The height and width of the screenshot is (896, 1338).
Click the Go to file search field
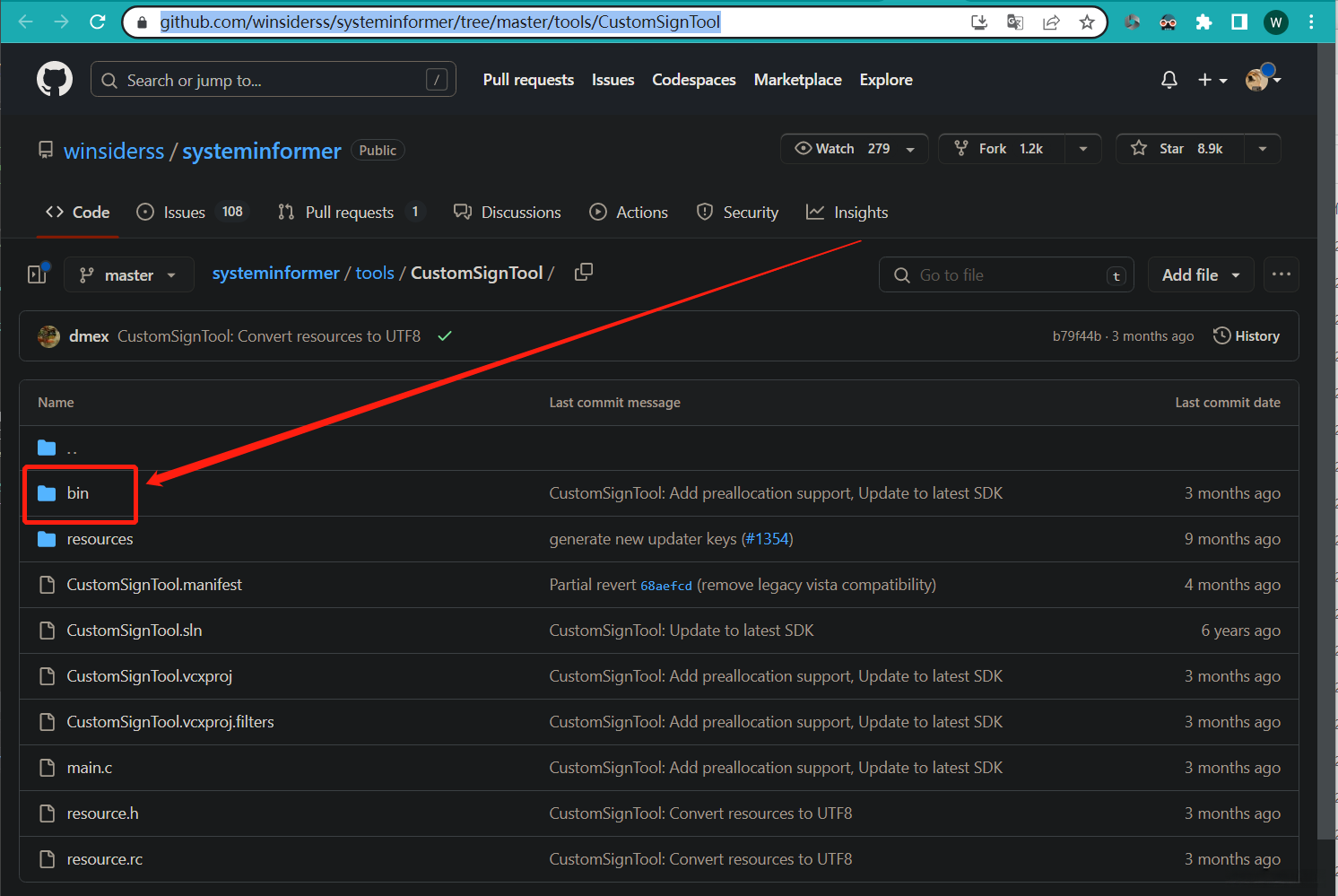pyautogui.click(x=1005, y=275)
